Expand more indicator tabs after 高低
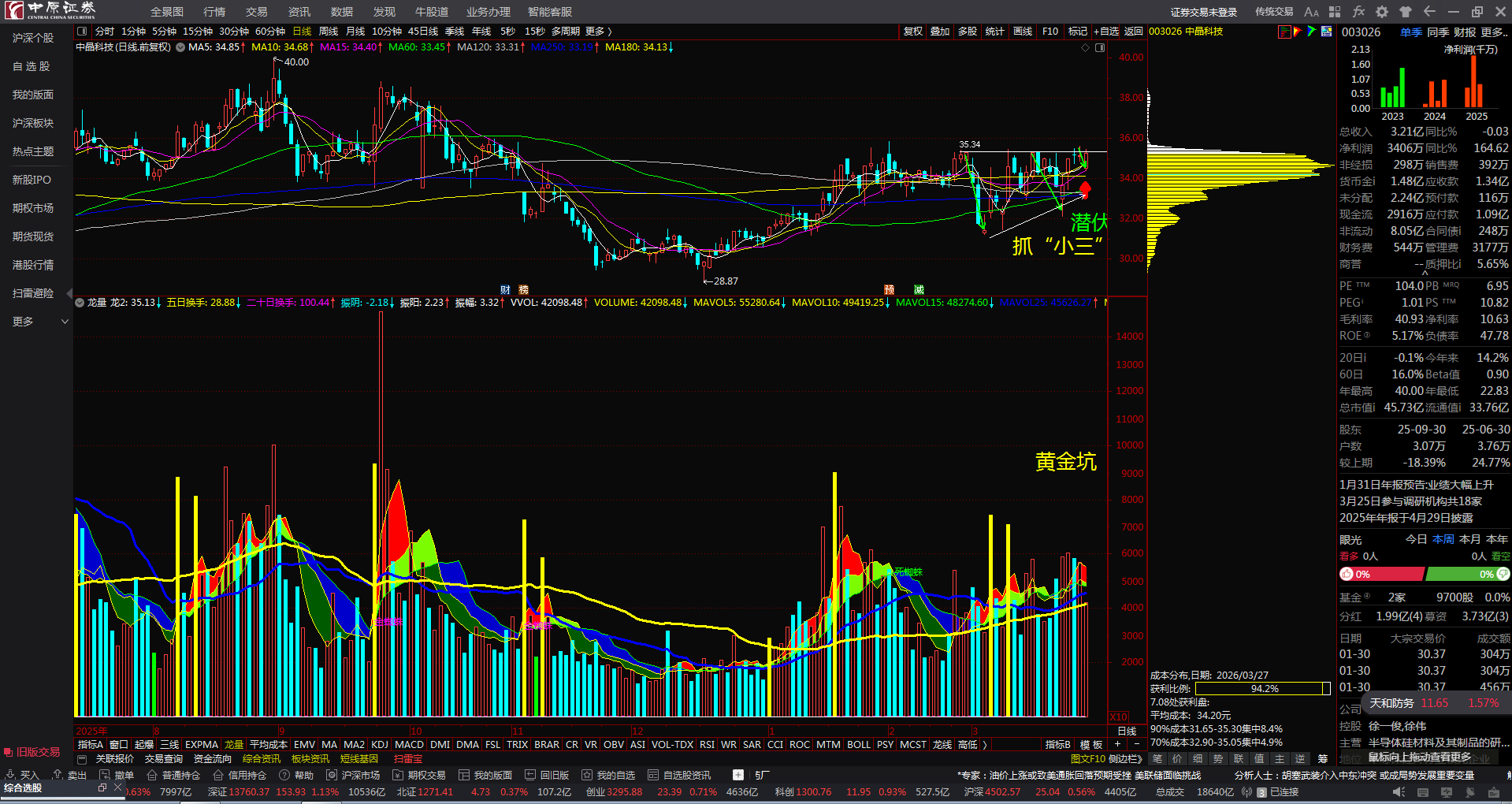This screenshot has width=1512, height=804. point(985,745)
